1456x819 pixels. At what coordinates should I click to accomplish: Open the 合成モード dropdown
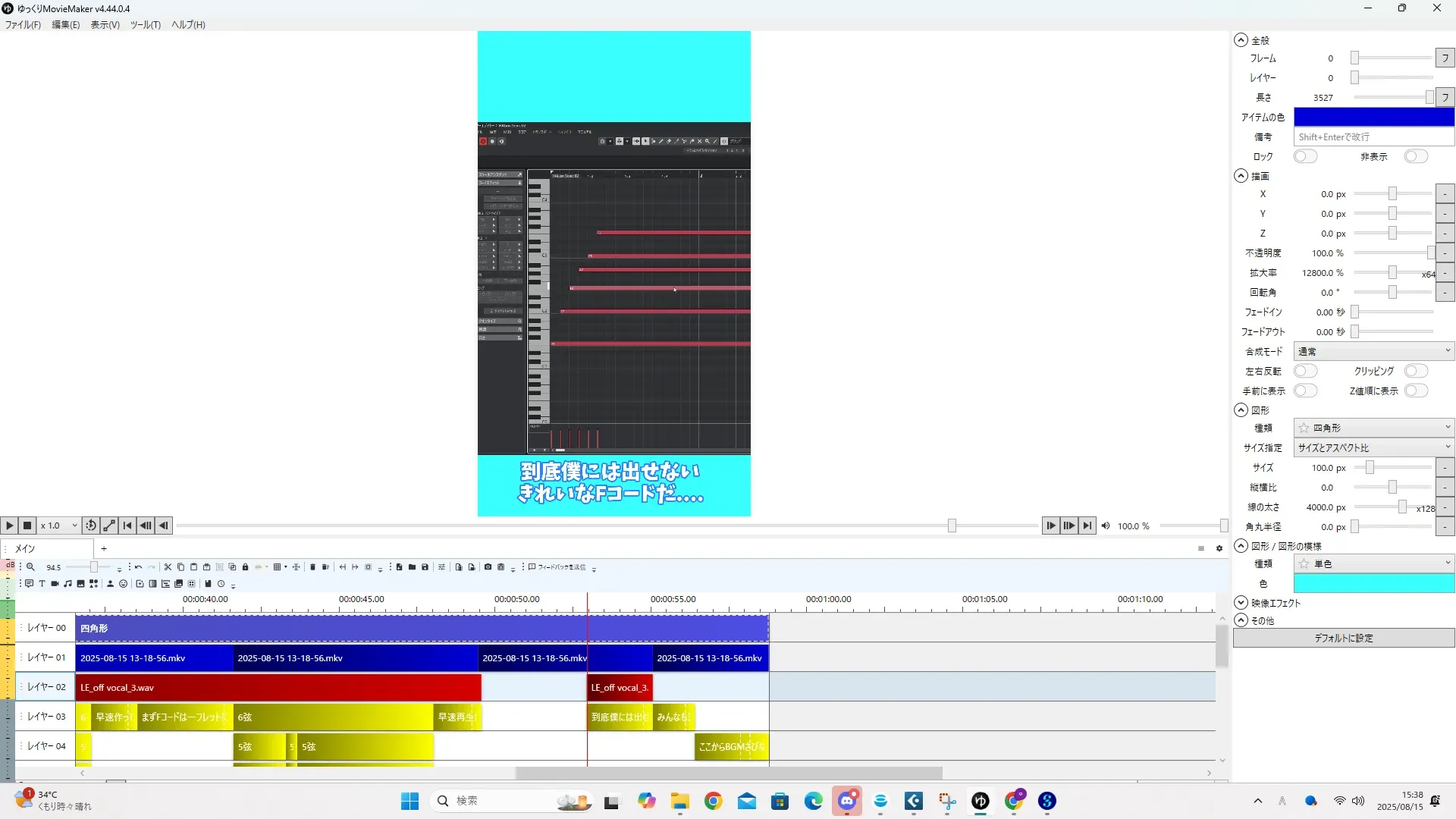1373,352
